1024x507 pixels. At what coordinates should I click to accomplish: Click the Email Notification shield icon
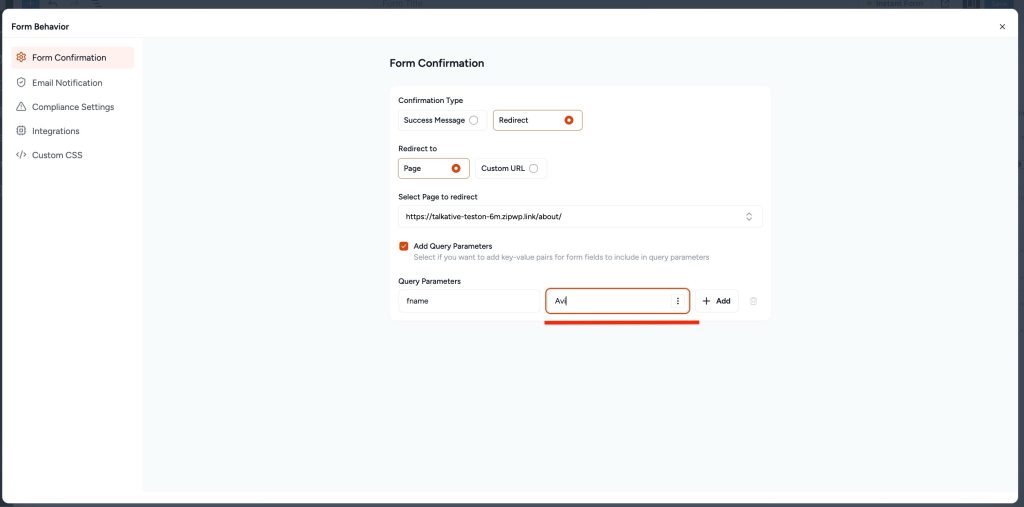click(x=21, y=83)
